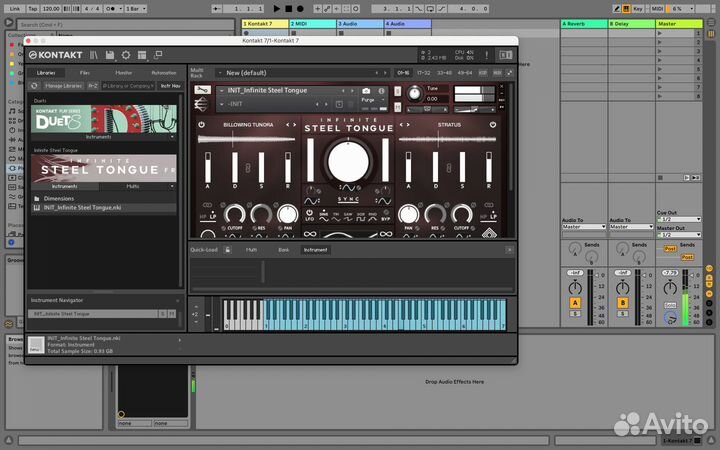The height and width of the screenshot is (450, 720).
Task: Select rack page 17-32 tab
Action: (423, 73)
